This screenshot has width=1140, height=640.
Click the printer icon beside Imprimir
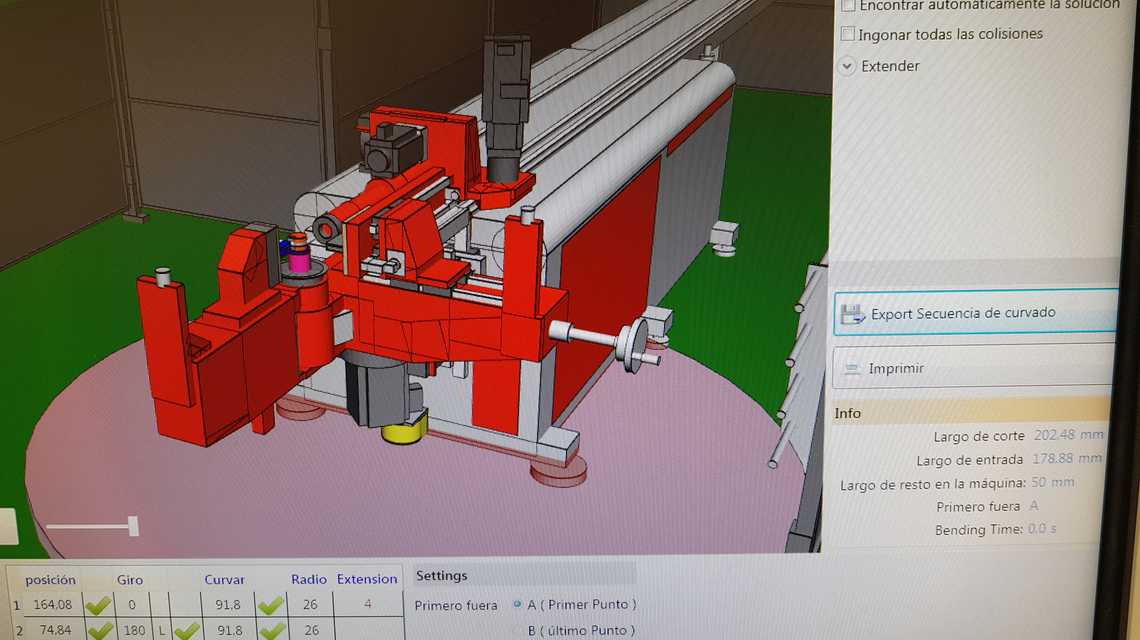point(851,369)
